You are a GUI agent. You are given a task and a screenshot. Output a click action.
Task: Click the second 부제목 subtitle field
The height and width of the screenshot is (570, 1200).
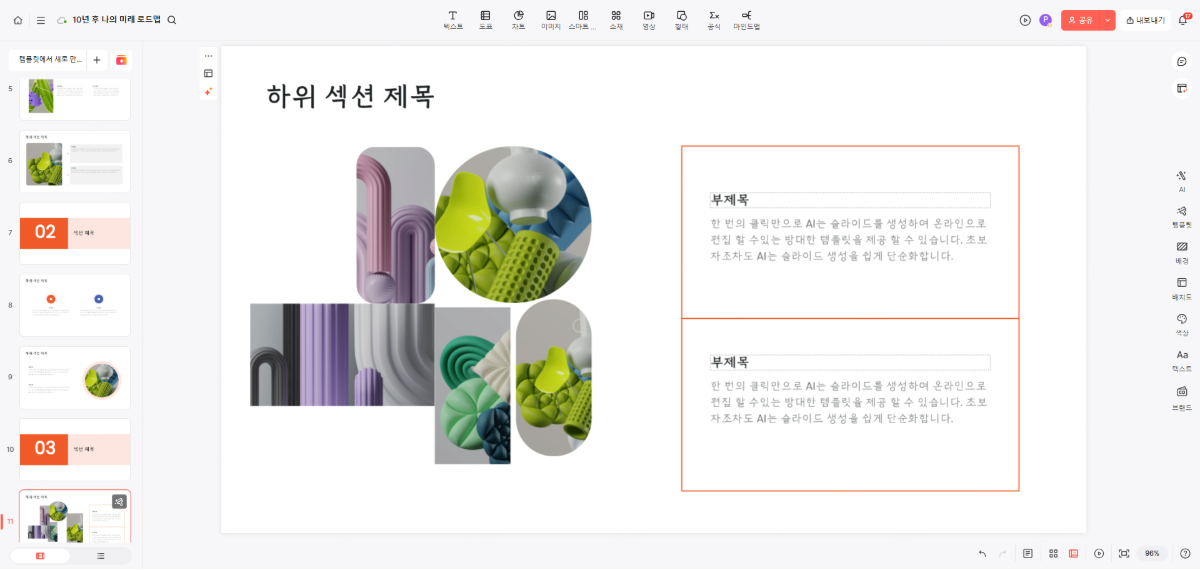tap(850, 362)
